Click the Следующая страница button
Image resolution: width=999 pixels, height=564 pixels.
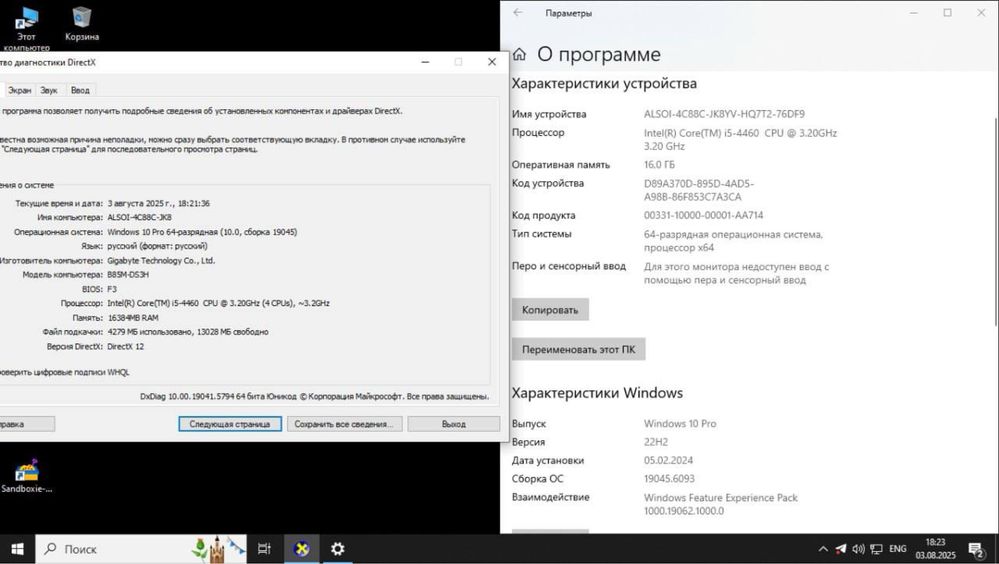[230, 424]
